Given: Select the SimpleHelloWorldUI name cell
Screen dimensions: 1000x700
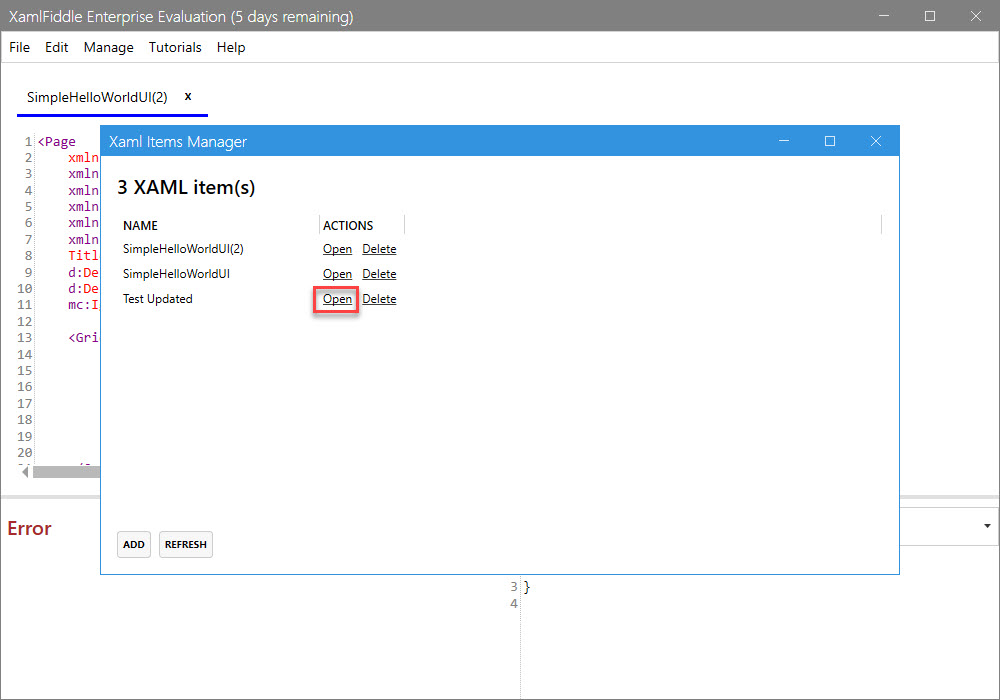Looking at the screenshot, I should [176, 273].
